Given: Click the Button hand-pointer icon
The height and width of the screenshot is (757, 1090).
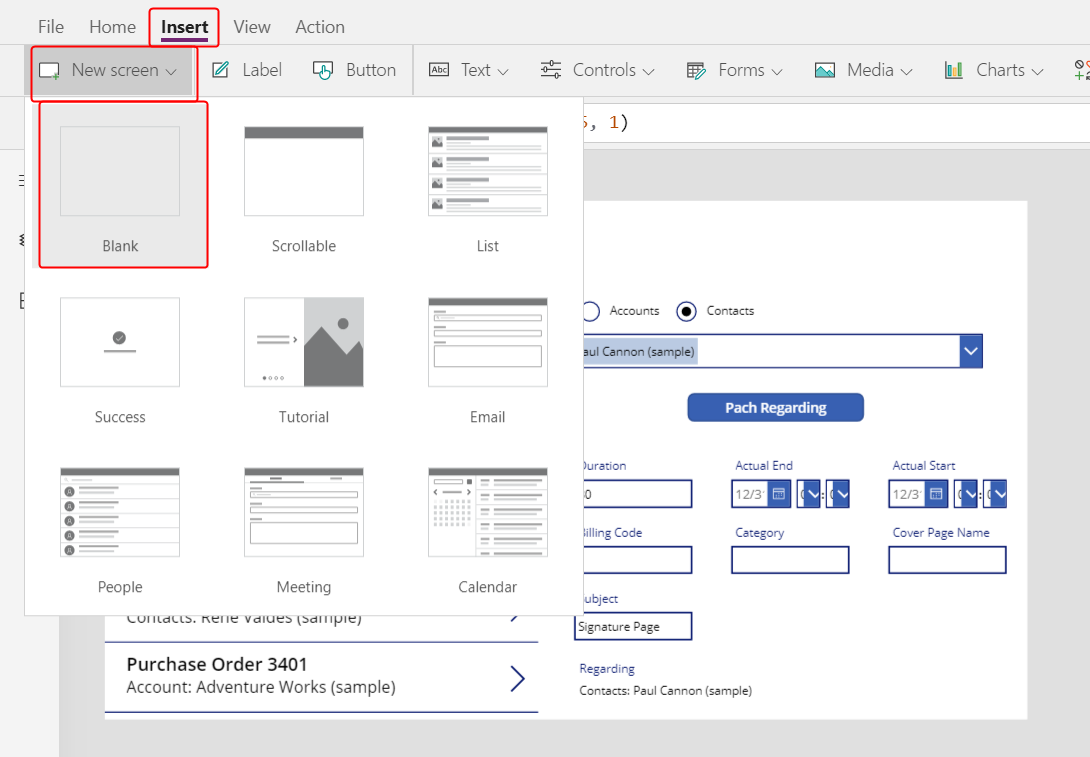Looking at the screenshot, I should point(323,70).
